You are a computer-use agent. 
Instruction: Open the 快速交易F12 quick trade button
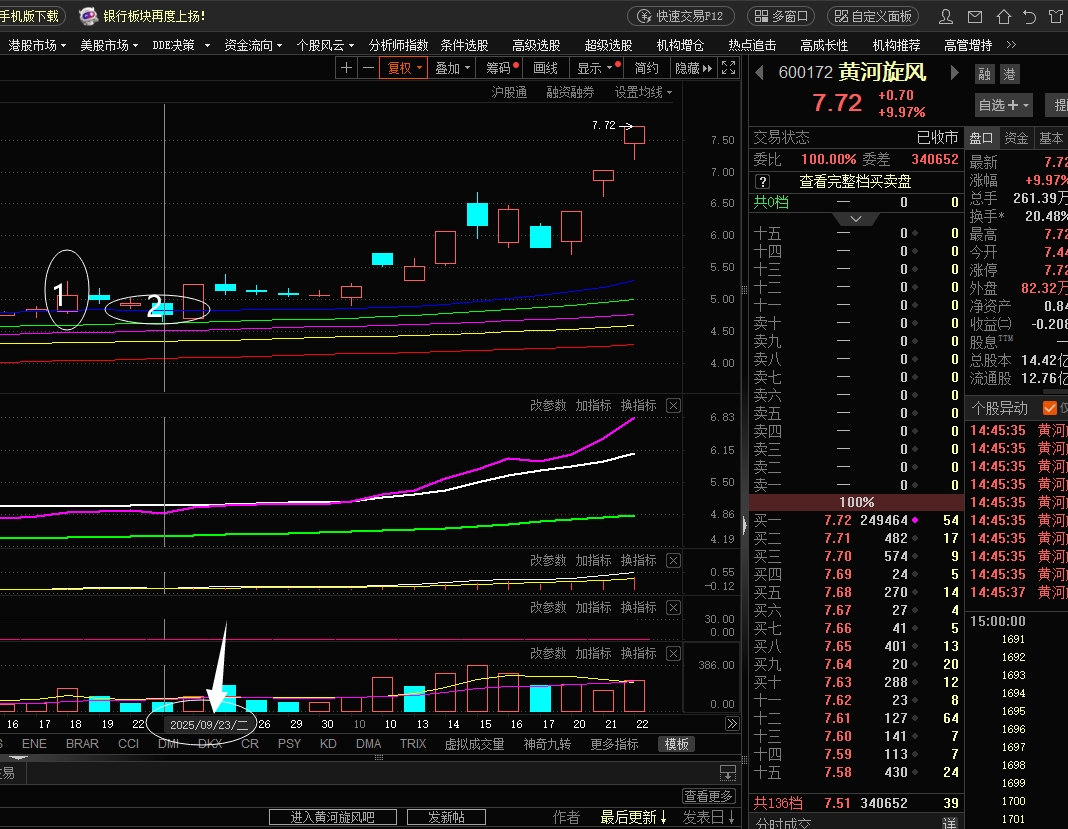coord(680,16)
